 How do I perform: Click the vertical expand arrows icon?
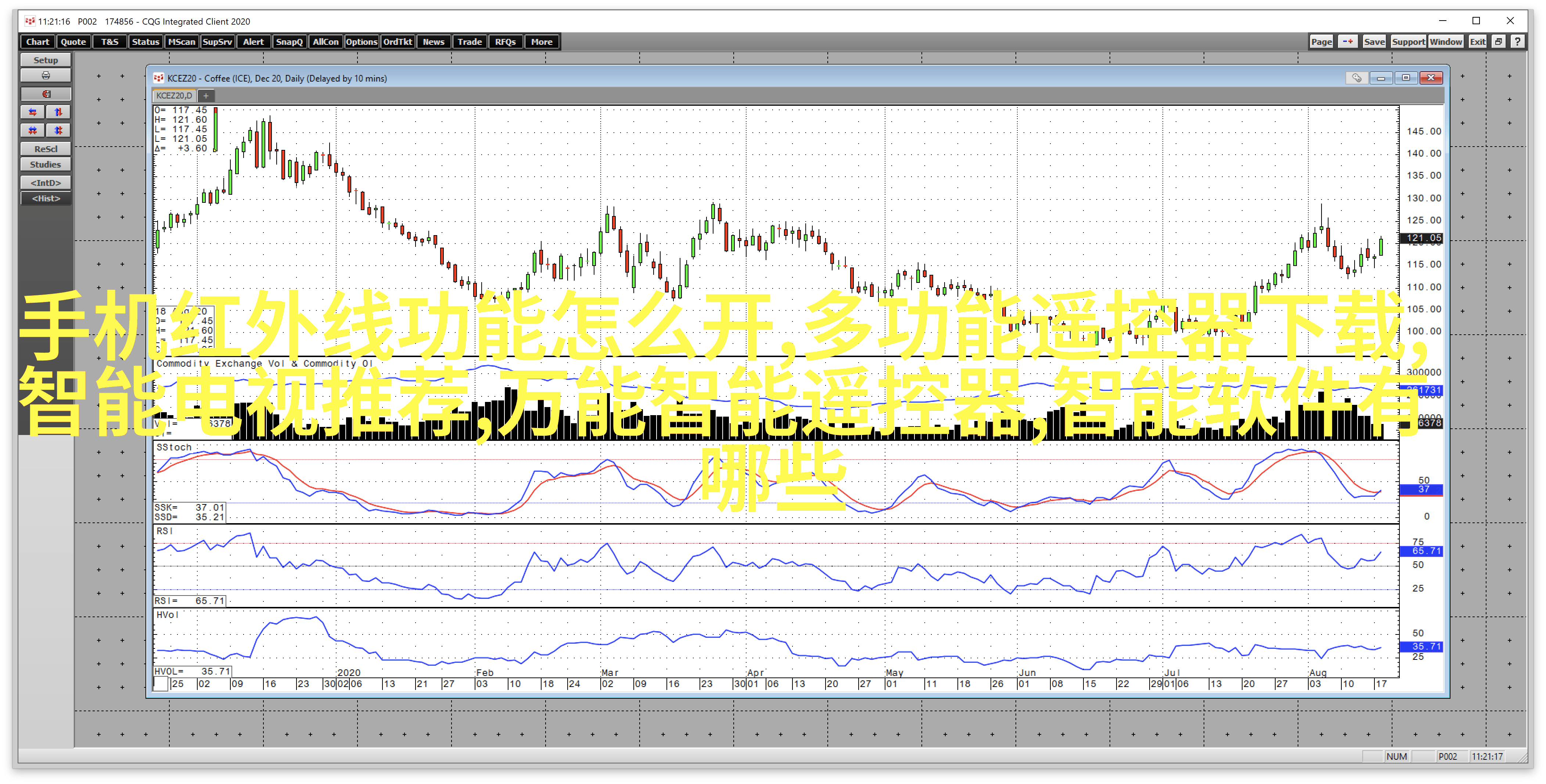click(58, 112)
